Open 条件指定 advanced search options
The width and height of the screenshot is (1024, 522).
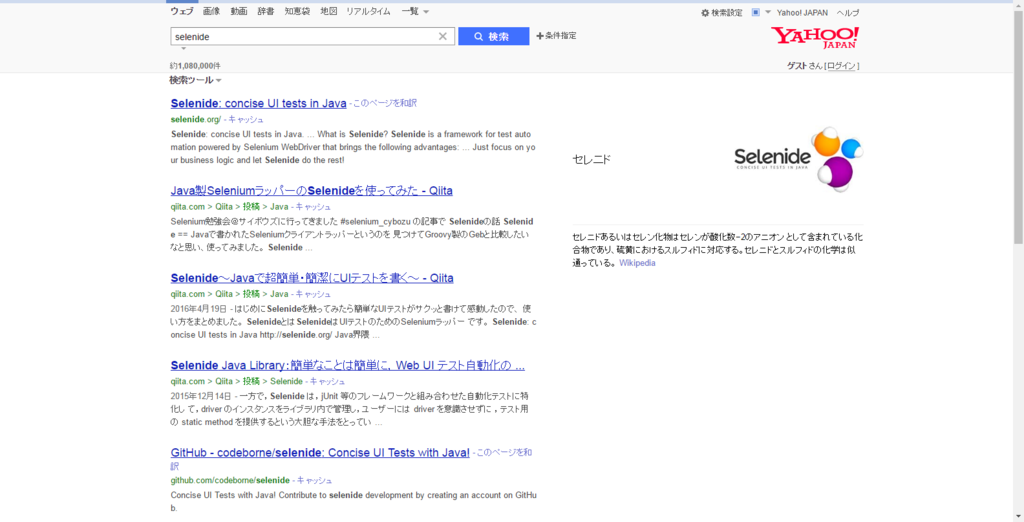[x=556, y=36]
